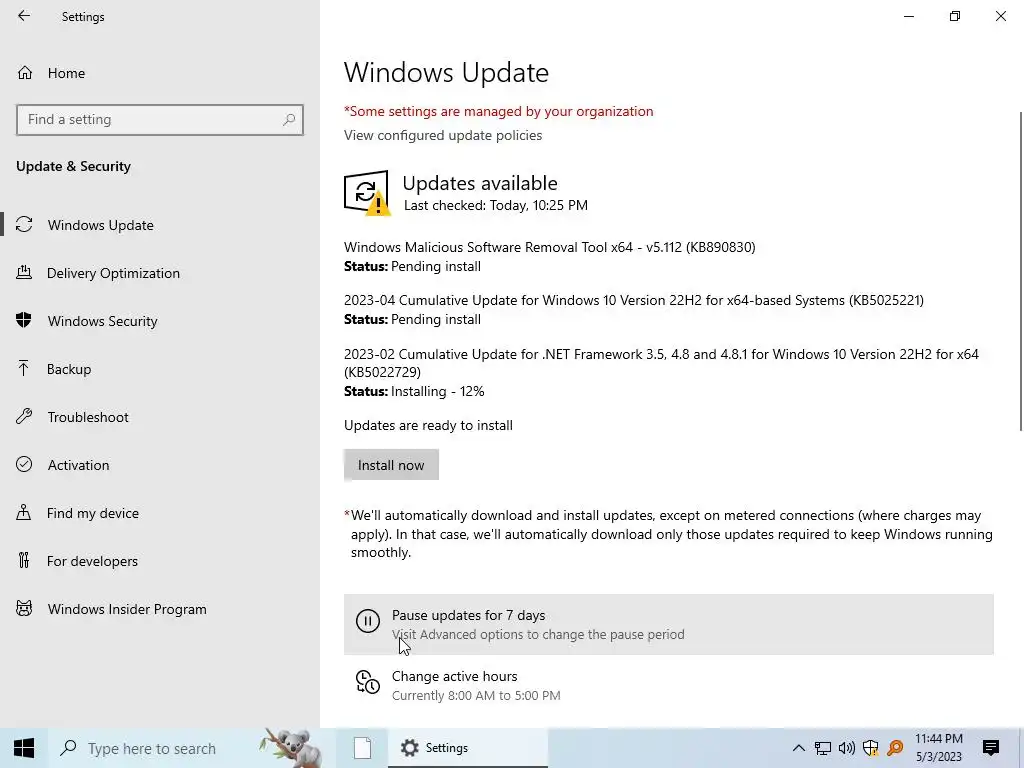This screenshot has height=768, width=1024.
Task: Click the For developers tools icon
Action: click(24, 560)
